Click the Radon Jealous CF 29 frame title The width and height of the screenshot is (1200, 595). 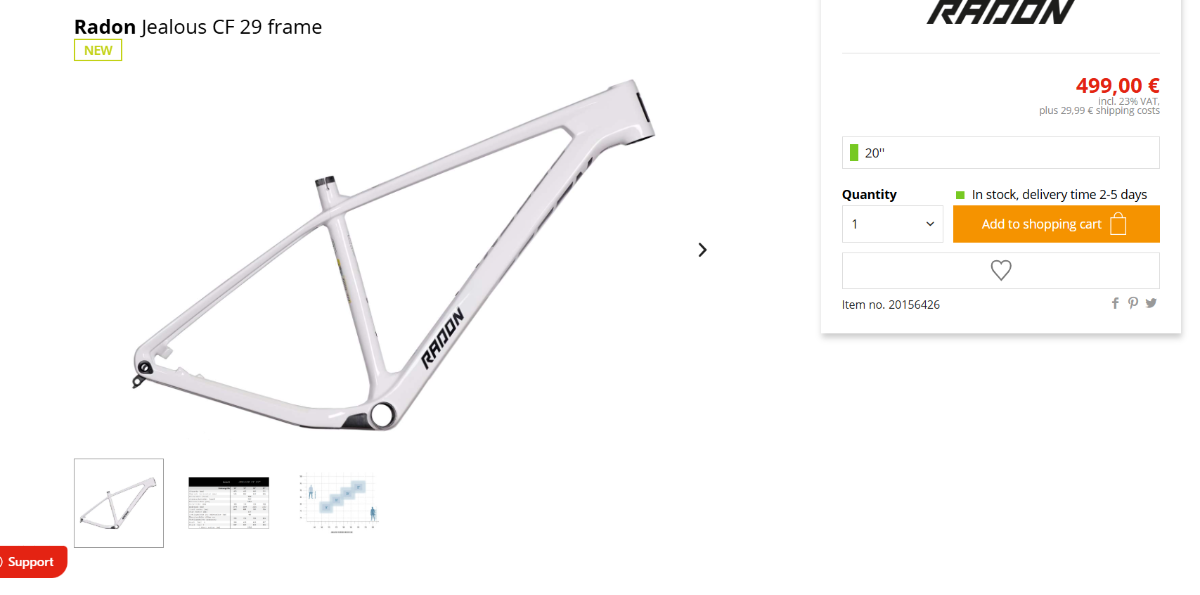(198, 27)
